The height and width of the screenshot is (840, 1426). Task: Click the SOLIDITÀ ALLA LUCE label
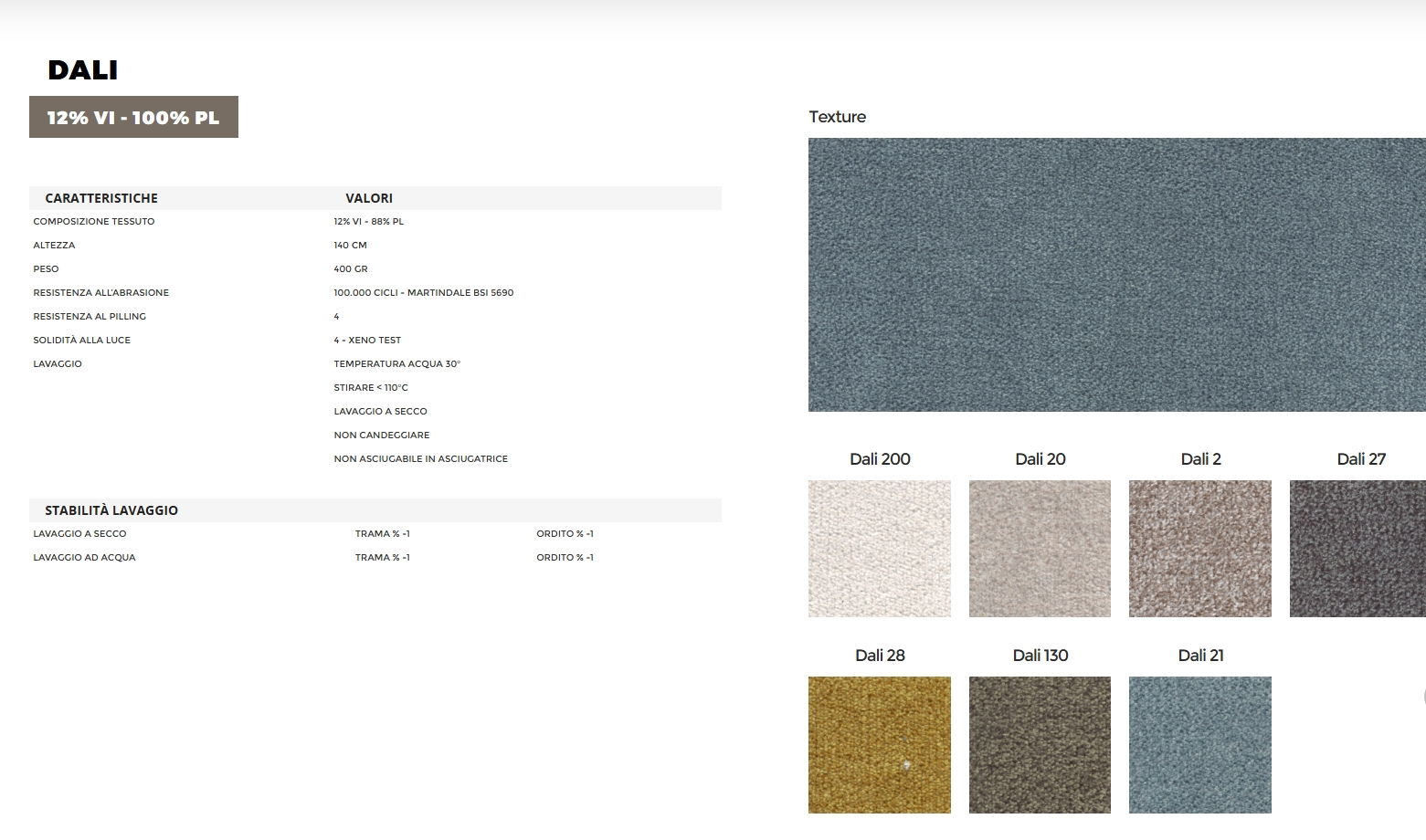pyautogui.click(x=82, y=341)
